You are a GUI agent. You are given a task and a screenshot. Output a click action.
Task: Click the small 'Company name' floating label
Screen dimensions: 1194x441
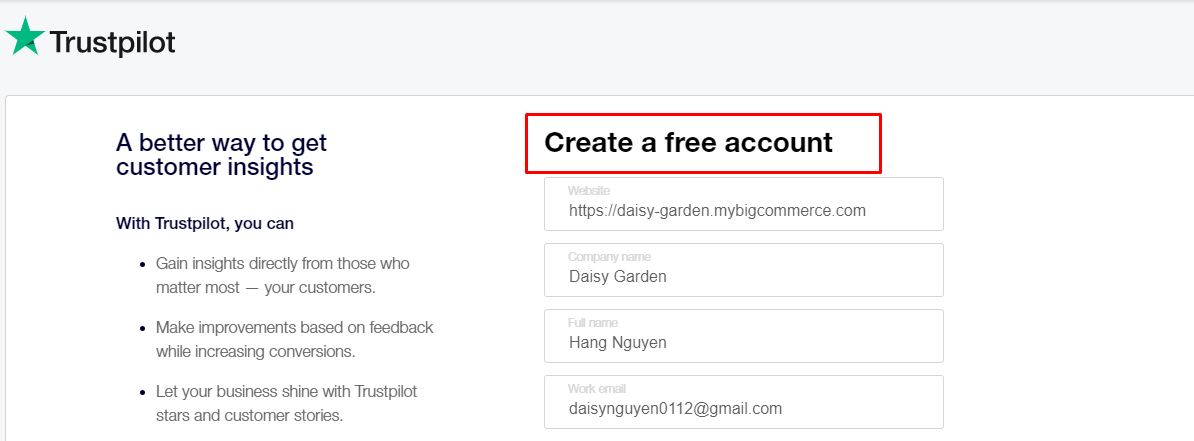(609, 257)
